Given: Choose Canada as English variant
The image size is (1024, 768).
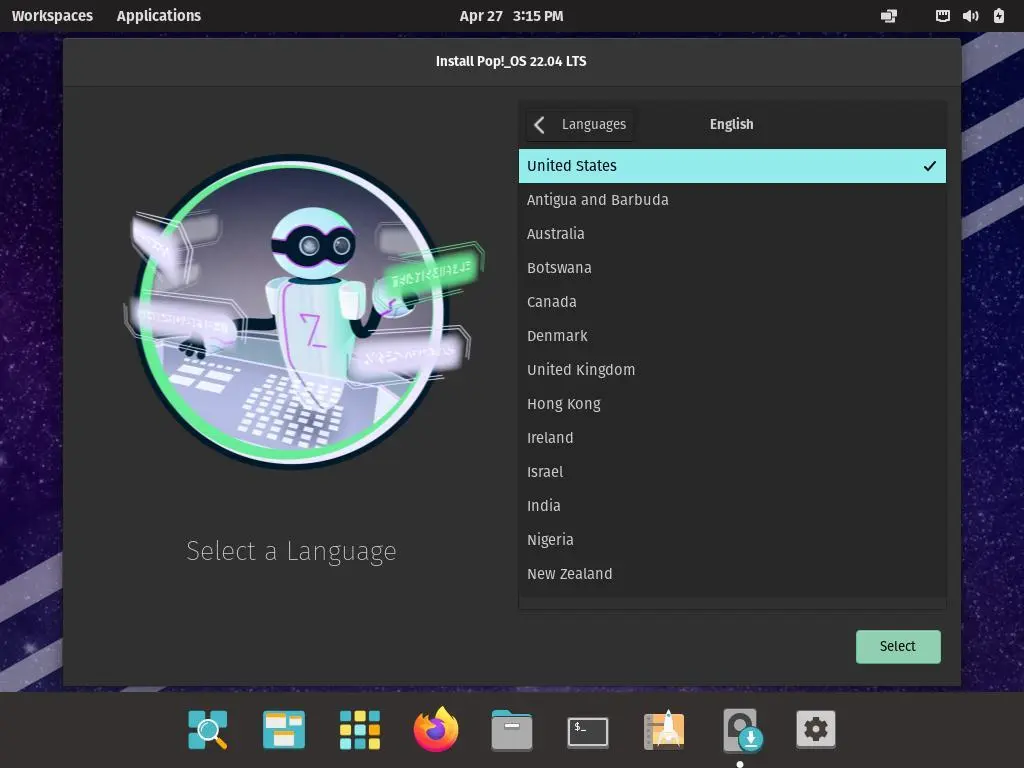Looking at the screenshot, I should (552, 302).
